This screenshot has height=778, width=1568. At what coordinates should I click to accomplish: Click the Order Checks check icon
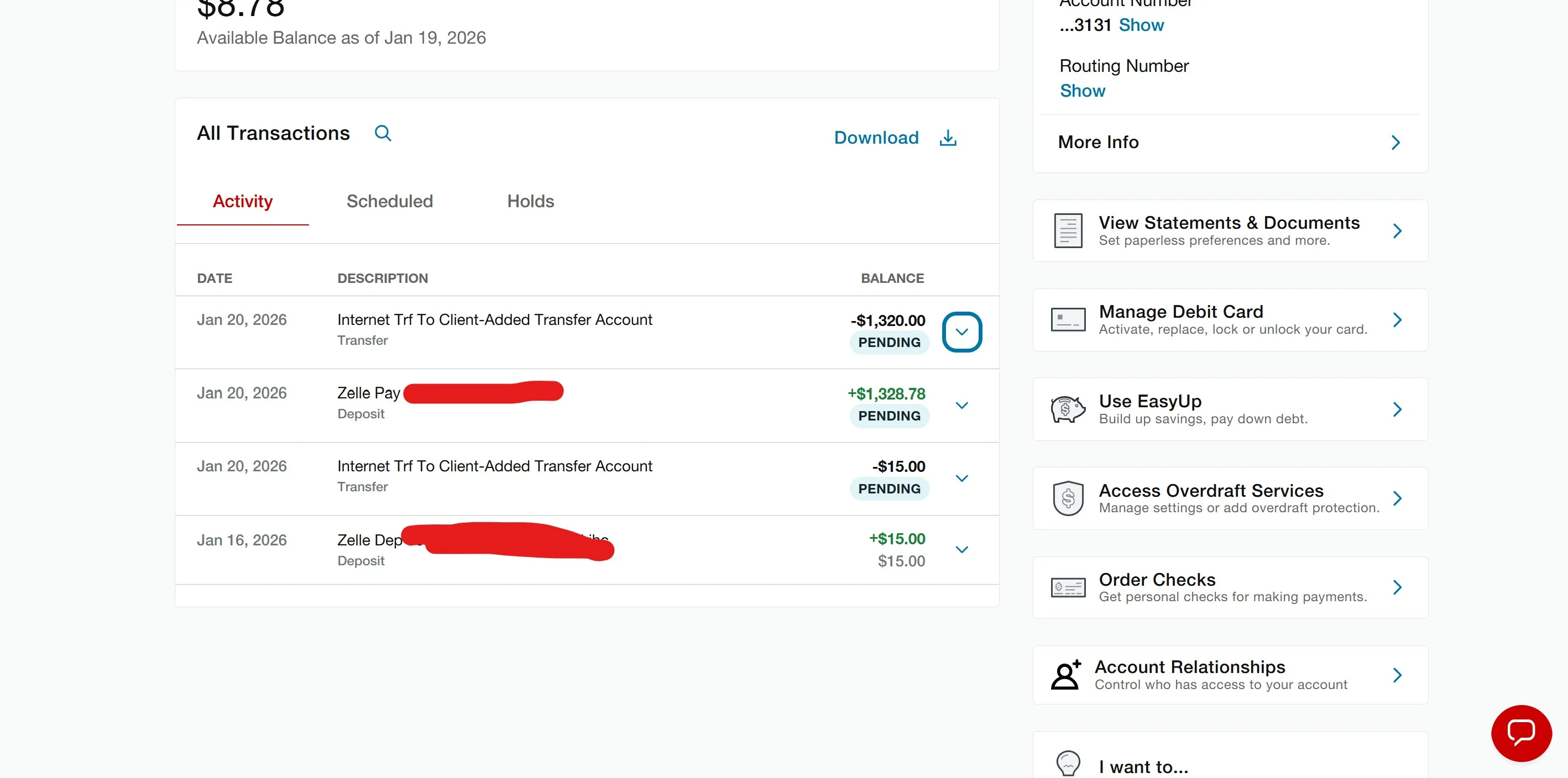(x=1068, y=587)
